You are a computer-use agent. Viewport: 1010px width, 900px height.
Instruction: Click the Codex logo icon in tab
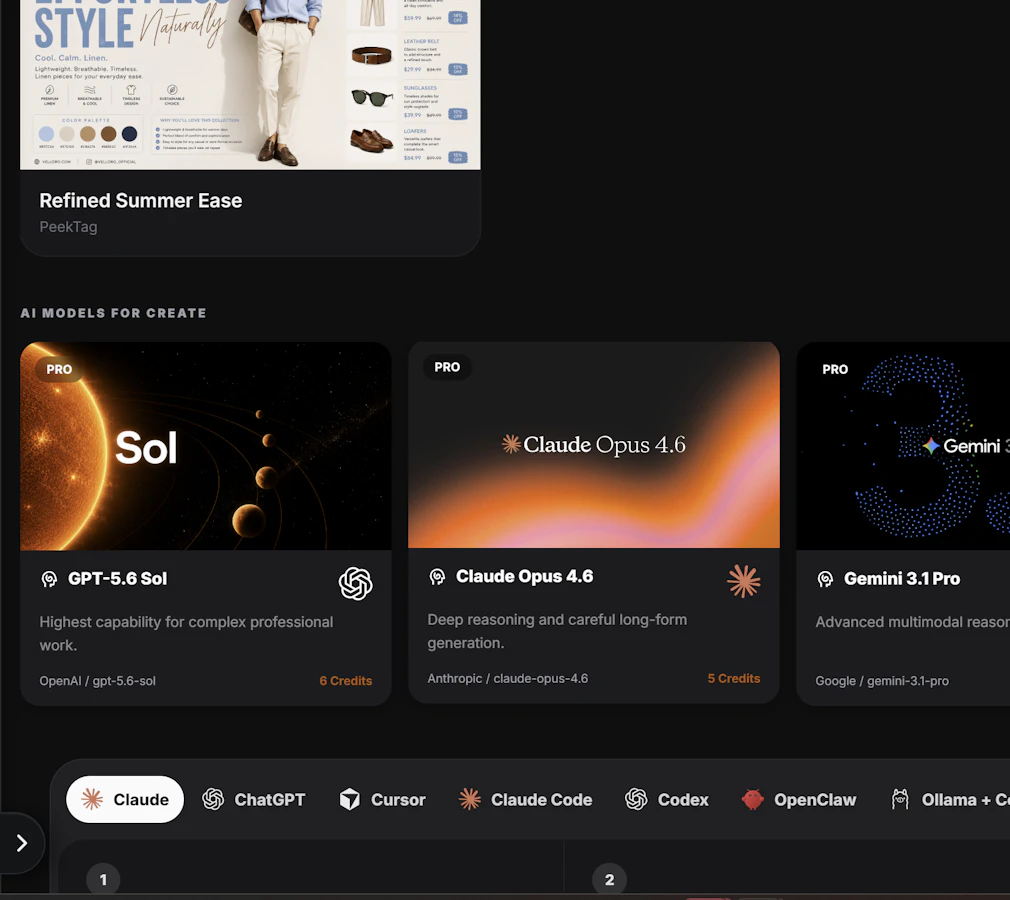(636, 799)
